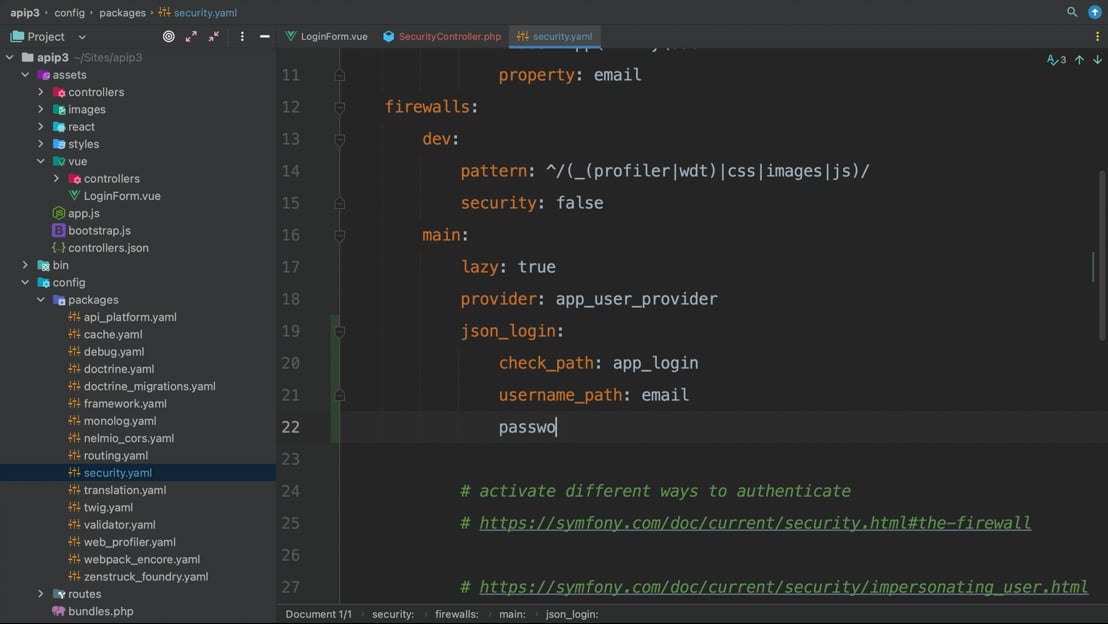Toggle fold marker on main line
The image size is (1108, 624).
(340, 235)
